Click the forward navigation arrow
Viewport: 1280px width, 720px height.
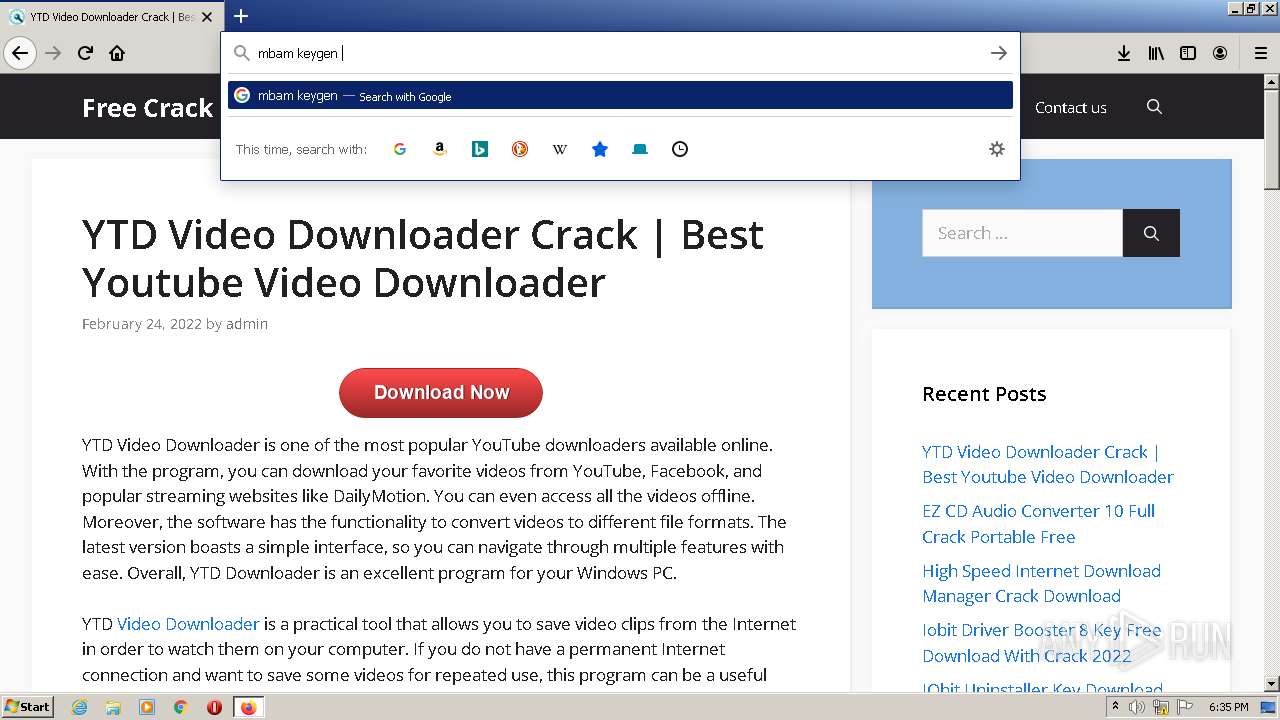[x=53, y=53]
